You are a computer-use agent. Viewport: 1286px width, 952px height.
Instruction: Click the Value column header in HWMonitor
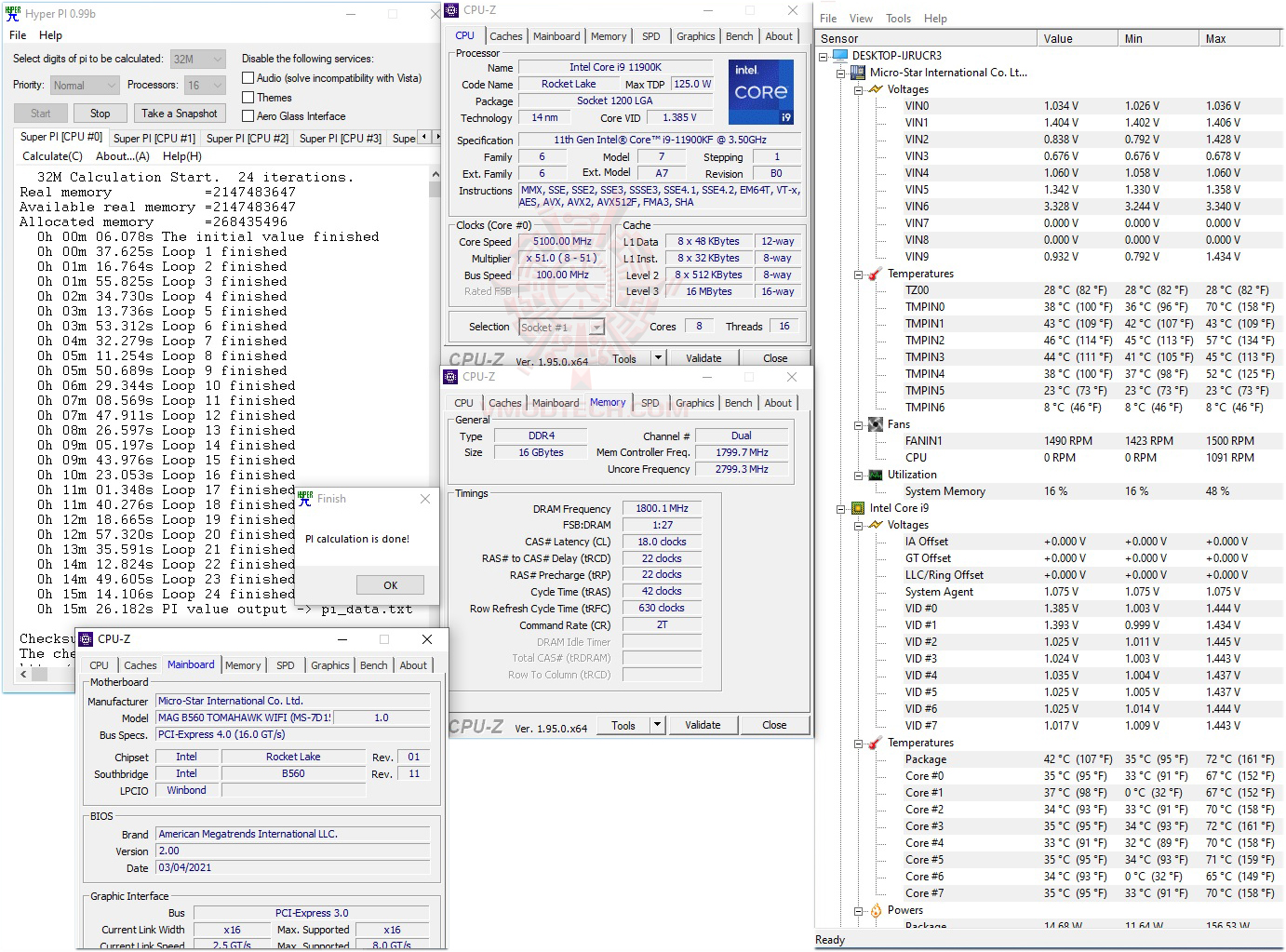click(x=1078, y=39)
